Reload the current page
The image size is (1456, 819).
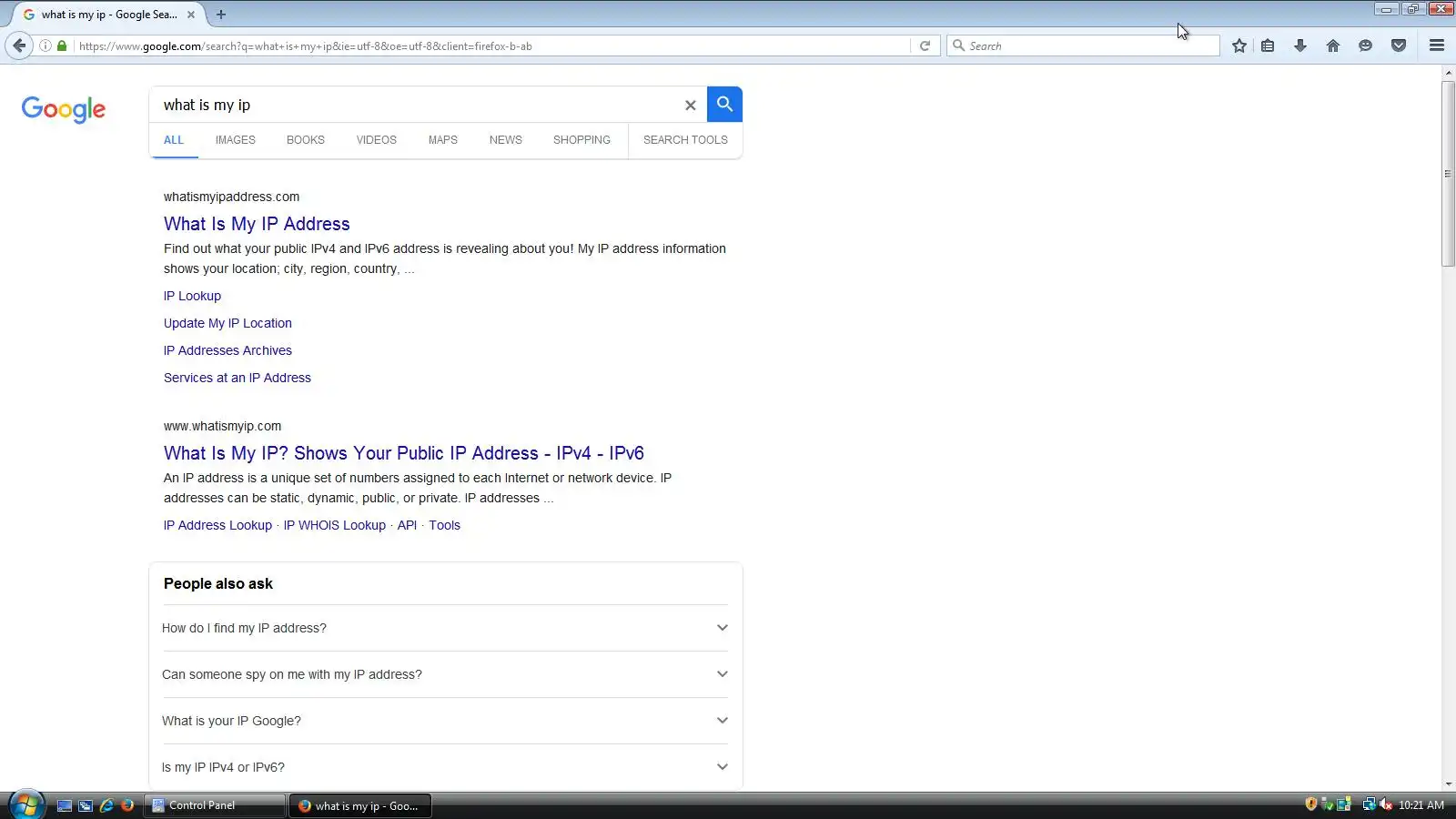tap(925, 45)
